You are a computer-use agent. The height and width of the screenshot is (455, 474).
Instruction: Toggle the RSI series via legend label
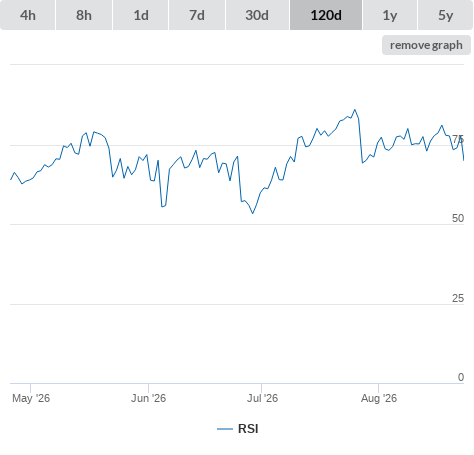(248, 429)
